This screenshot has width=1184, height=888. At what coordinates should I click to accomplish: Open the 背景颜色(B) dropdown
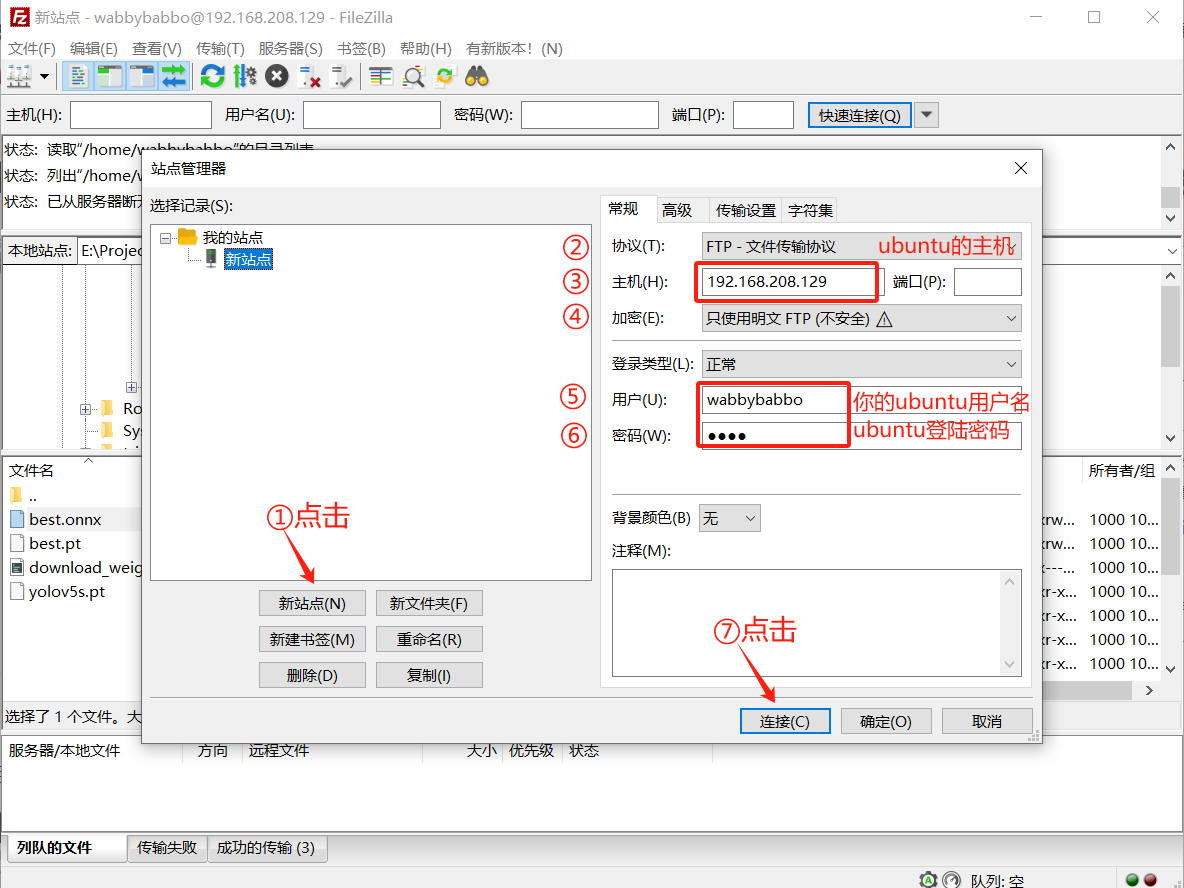pos(729,518)
